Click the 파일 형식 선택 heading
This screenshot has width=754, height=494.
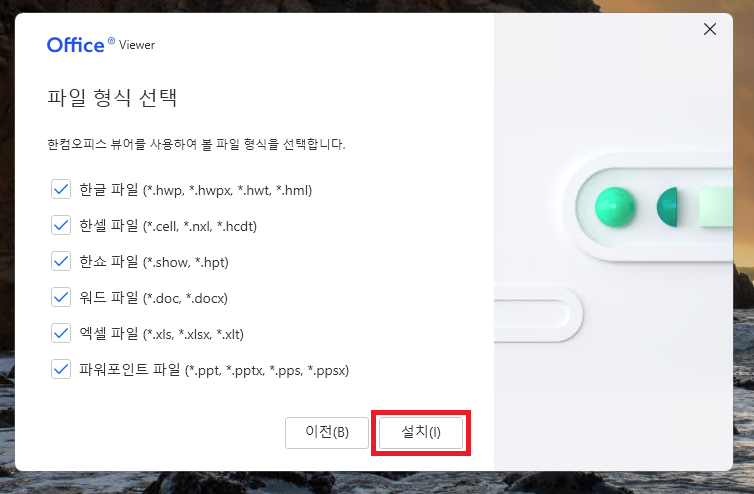click(x=112, y=98)
